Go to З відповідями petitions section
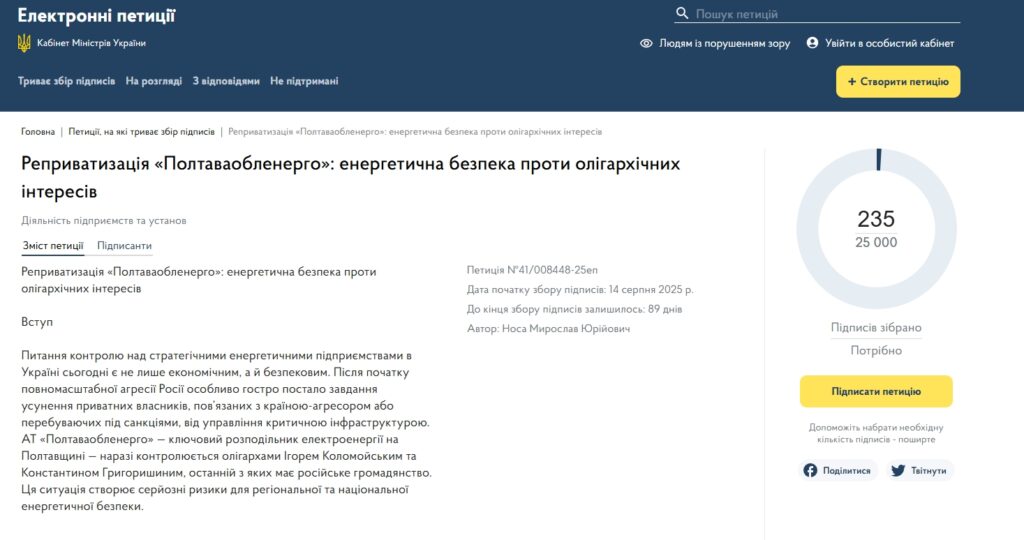 coord(226,81)
